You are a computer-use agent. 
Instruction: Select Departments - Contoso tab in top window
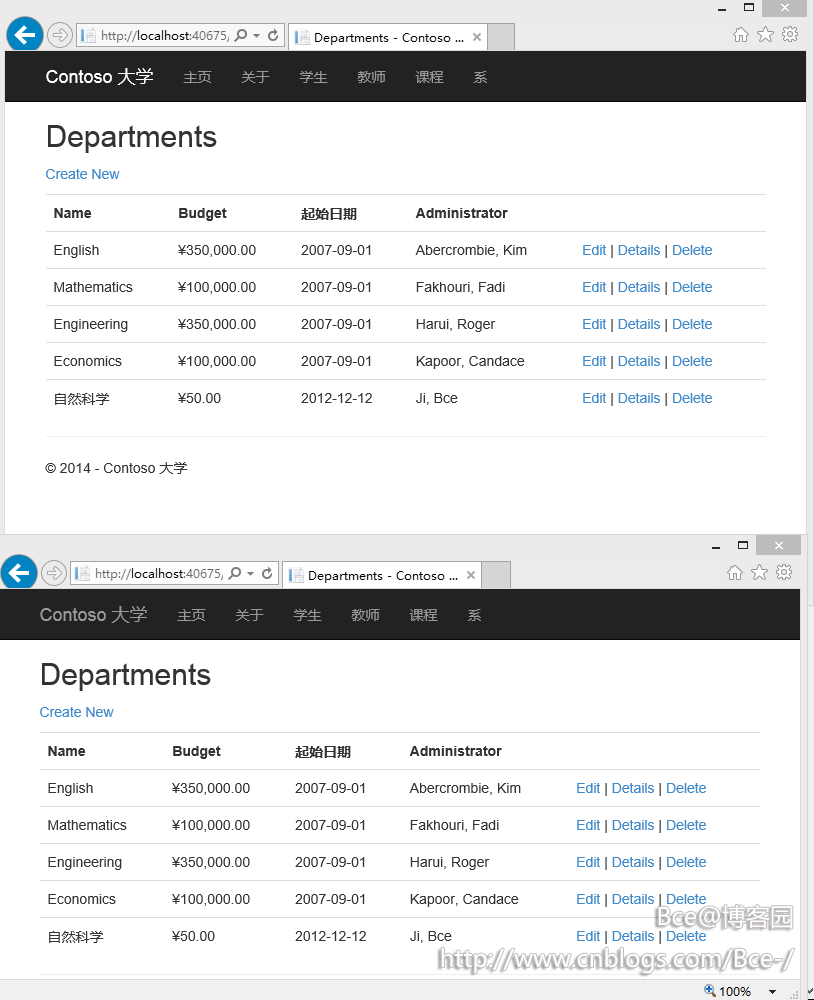pos(388,38)
